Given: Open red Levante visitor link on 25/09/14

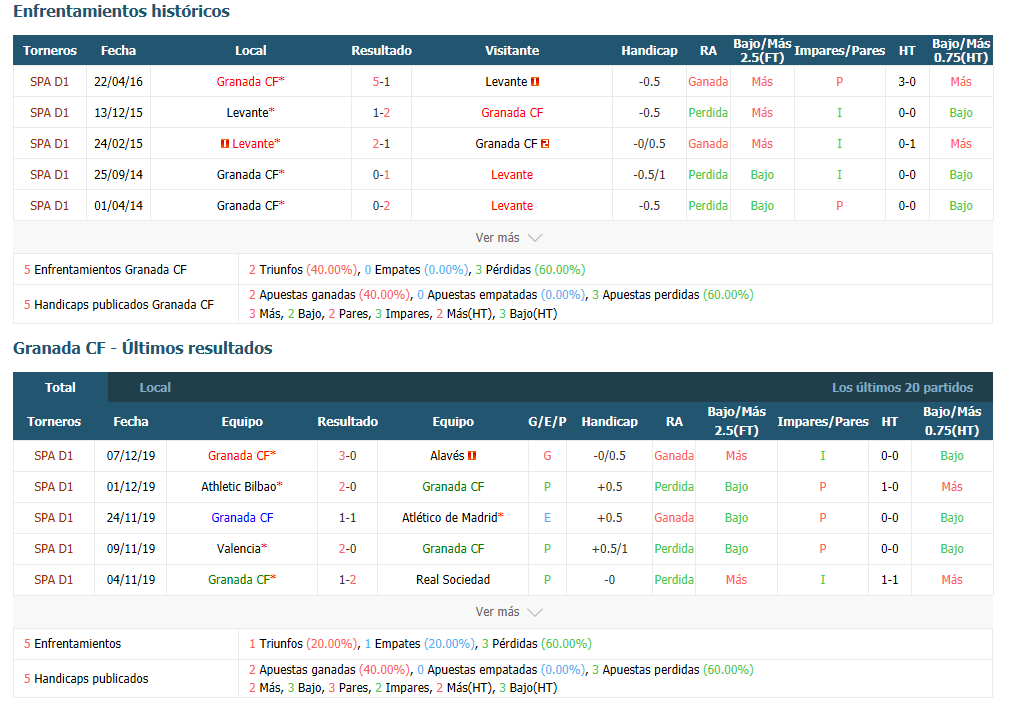Looking at the screenshot, I should (x=512, y=175).
